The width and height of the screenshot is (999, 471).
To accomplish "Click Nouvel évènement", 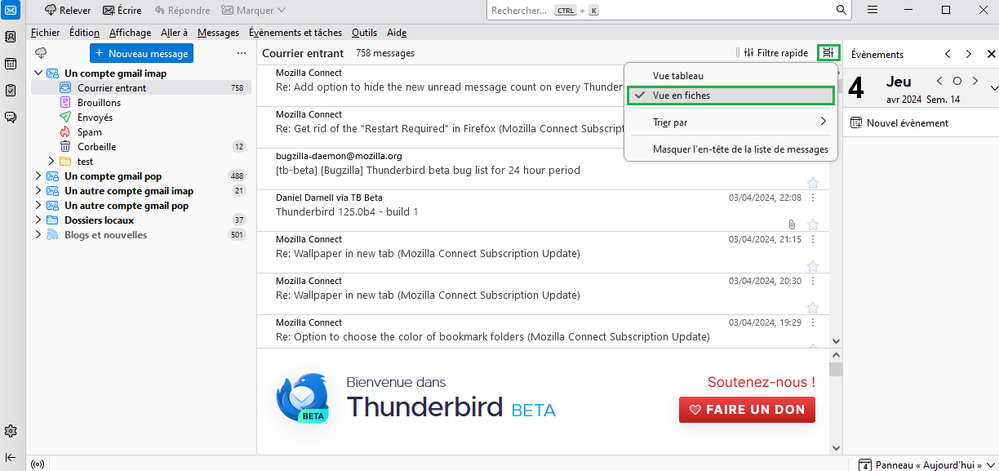I will (x=900, y=123).
